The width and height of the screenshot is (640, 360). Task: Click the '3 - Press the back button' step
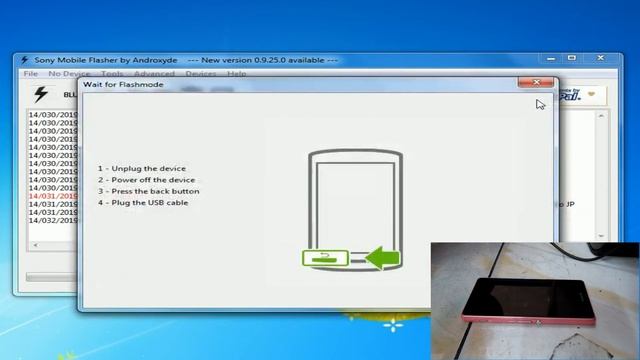tap(149, 191)
